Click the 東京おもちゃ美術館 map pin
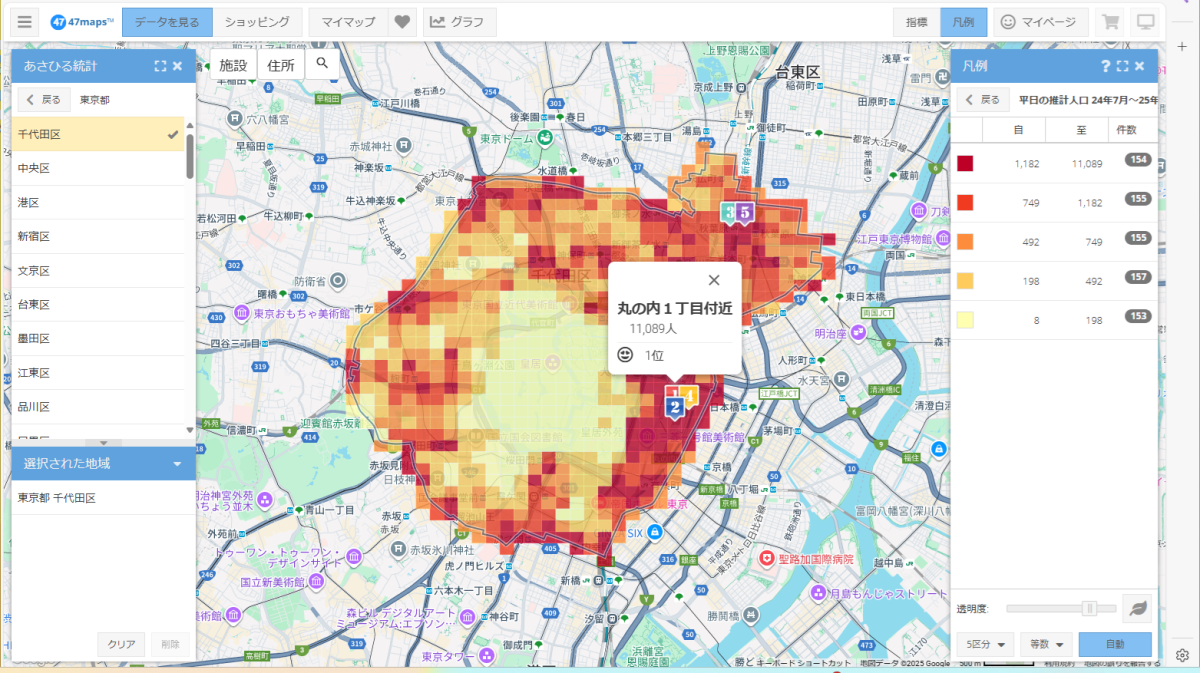1200x673 pixels. pos(242,314)
